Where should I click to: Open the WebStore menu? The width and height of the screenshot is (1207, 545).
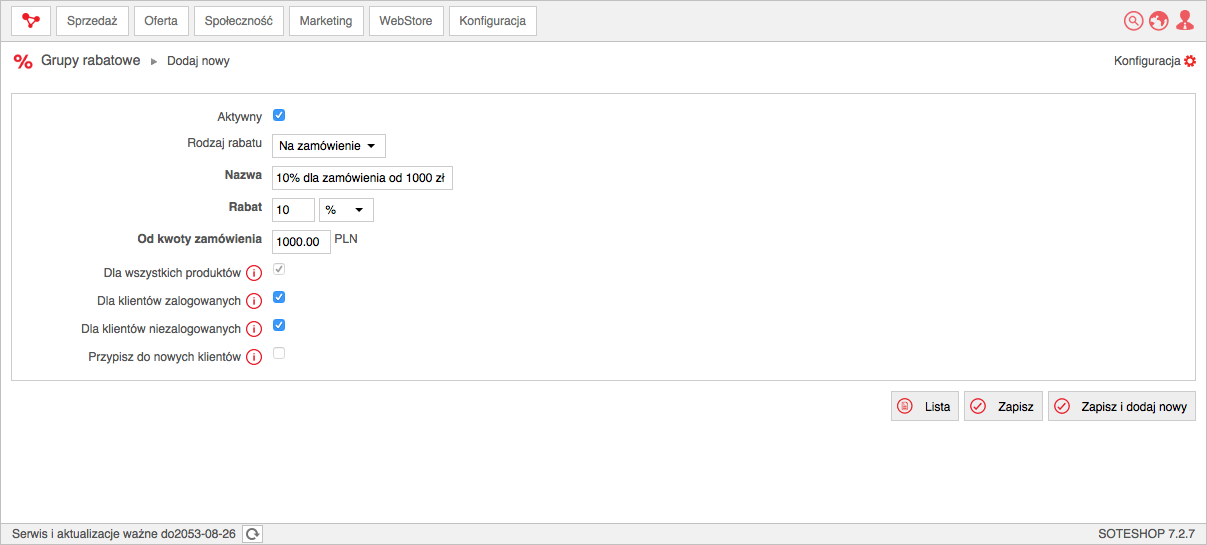[406, 21]
